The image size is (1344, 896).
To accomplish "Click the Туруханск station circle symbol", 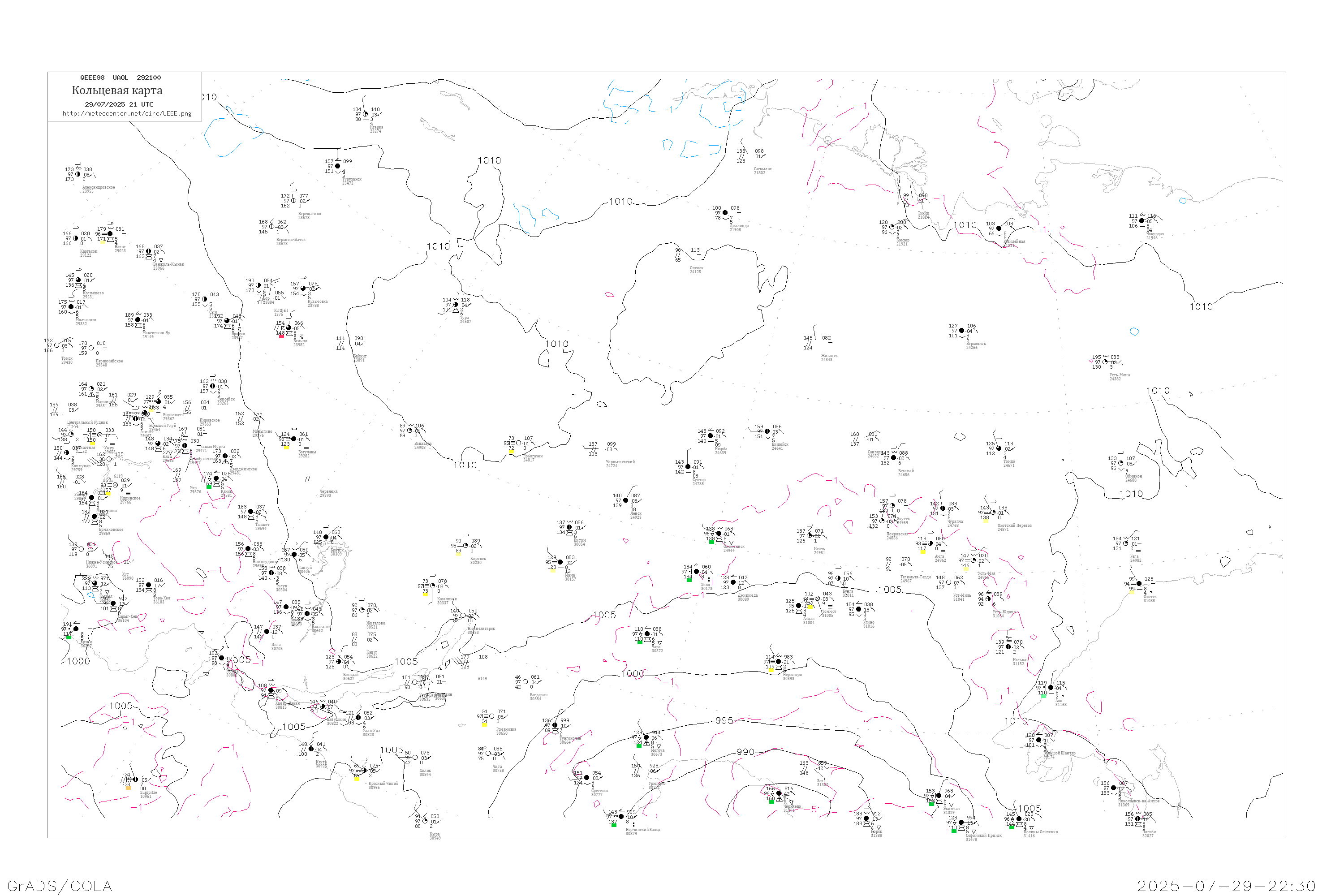I will (337, 166).
